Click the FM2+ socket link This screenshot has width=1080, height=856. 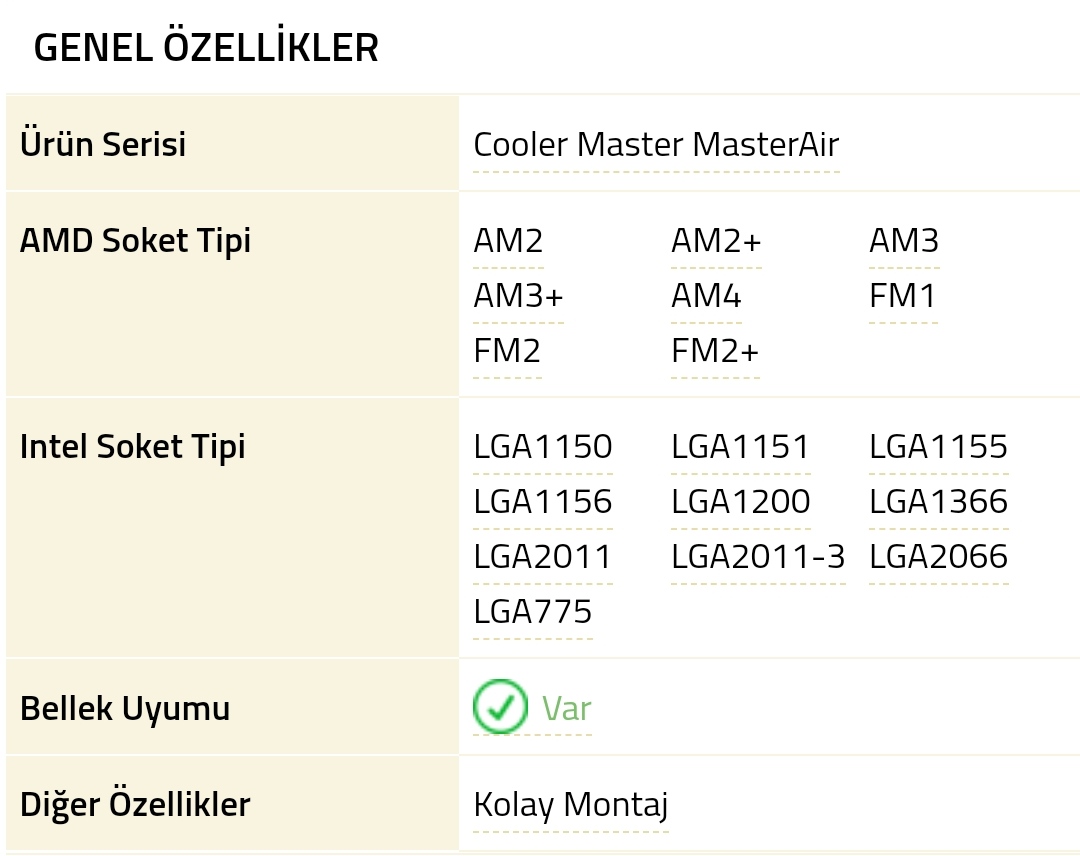click(715, 352)
